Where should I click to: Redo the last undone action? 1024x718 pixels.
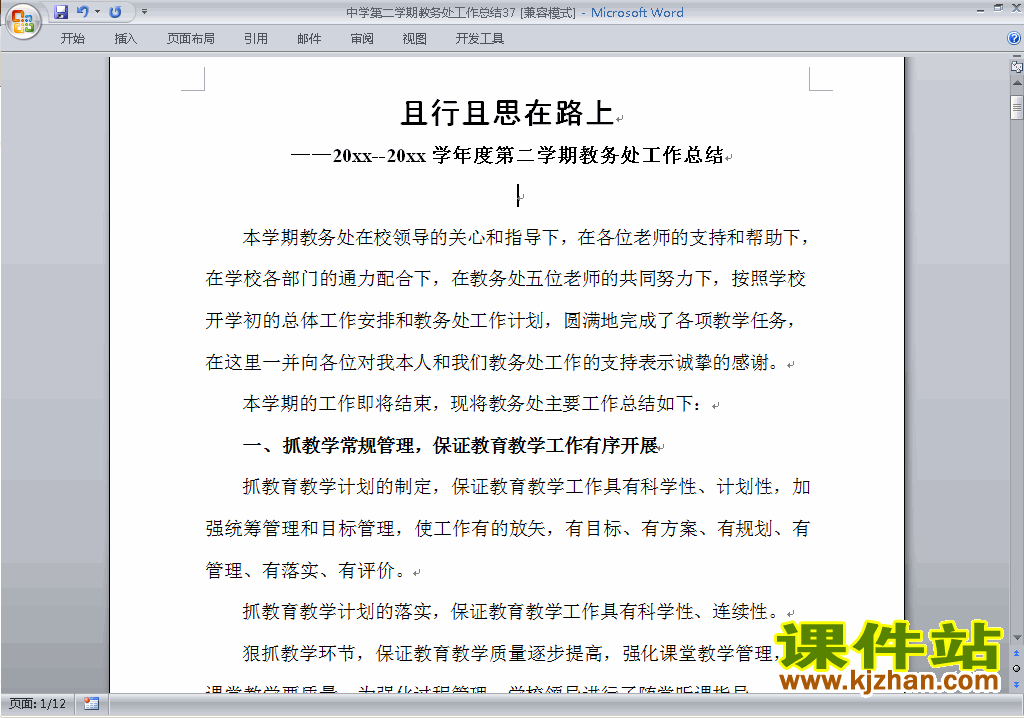click(x=116, y=12)
